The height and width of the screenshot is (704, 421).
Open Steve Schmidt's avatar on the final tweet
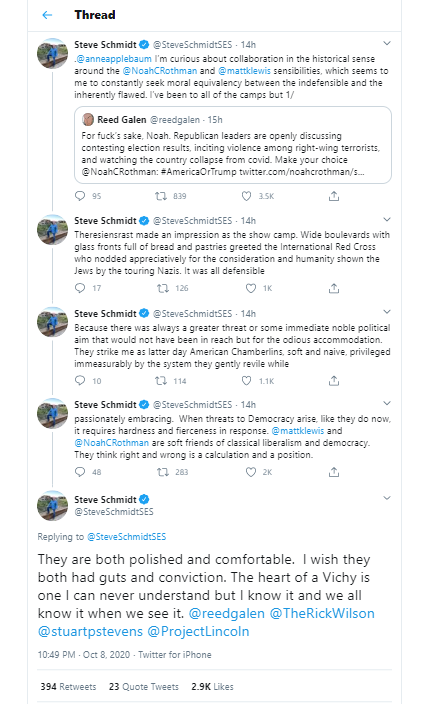click(x=52, y=505)
